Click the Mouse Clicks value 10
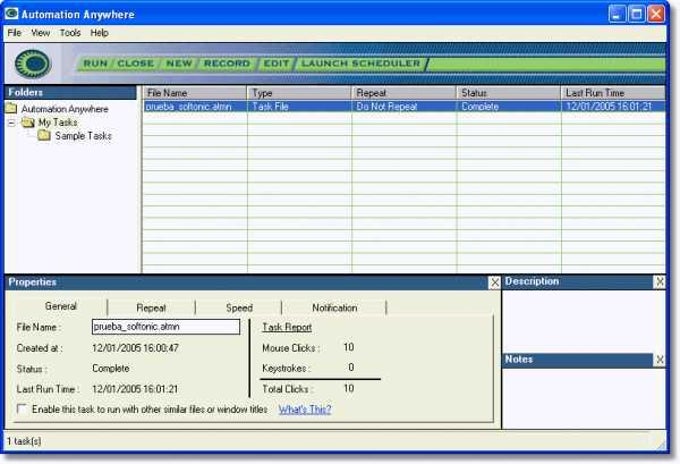This screenshot has height=464, width=680. [349, 347]
